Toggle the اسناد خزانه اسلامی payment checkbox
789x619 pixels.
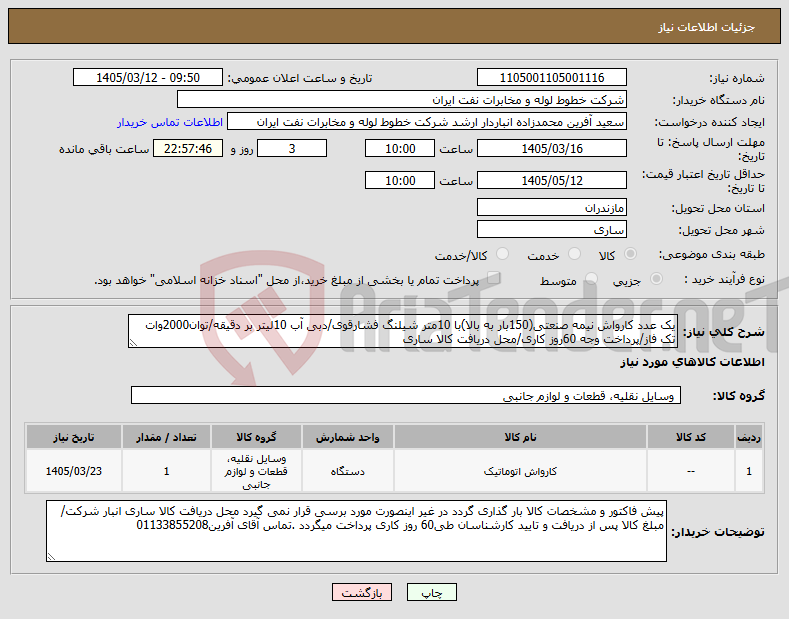(493, 278)
